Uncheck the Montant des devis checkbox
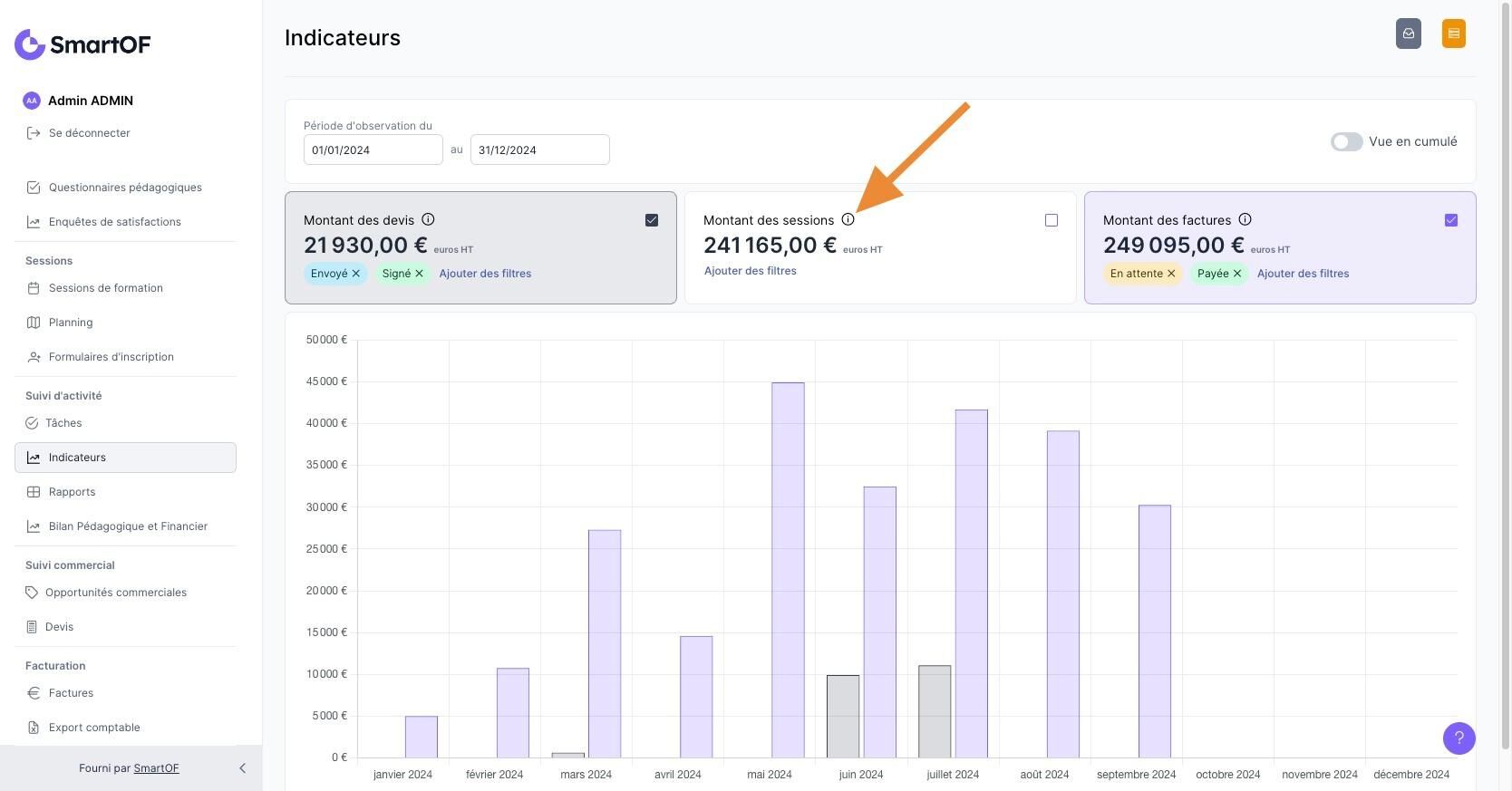Image resolution: width=1512 pixels, height=791 pixels. tap(651, 220)
